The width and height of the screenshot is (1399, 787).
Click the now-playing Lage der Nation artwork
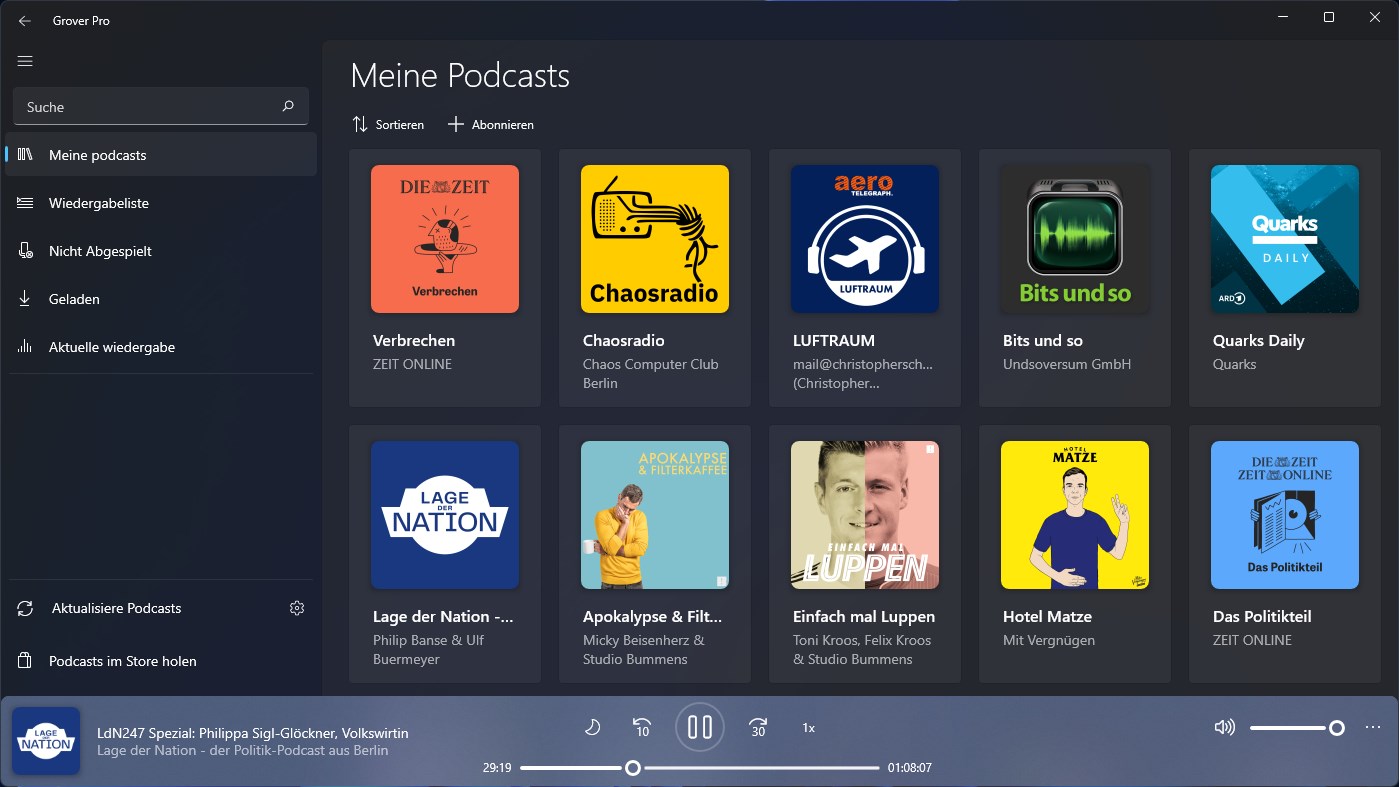[46, 741]
